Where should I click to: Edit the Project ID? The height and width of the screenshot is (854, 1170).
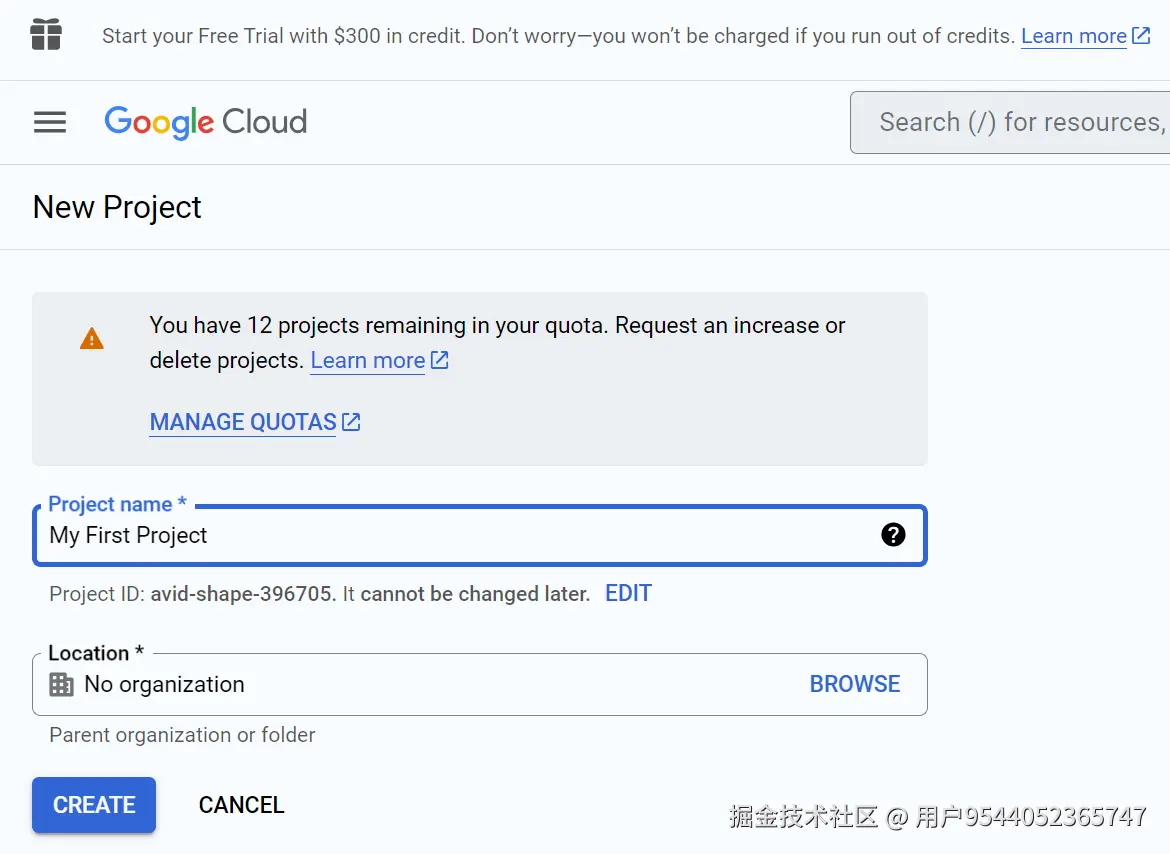(x=628, y=593)
